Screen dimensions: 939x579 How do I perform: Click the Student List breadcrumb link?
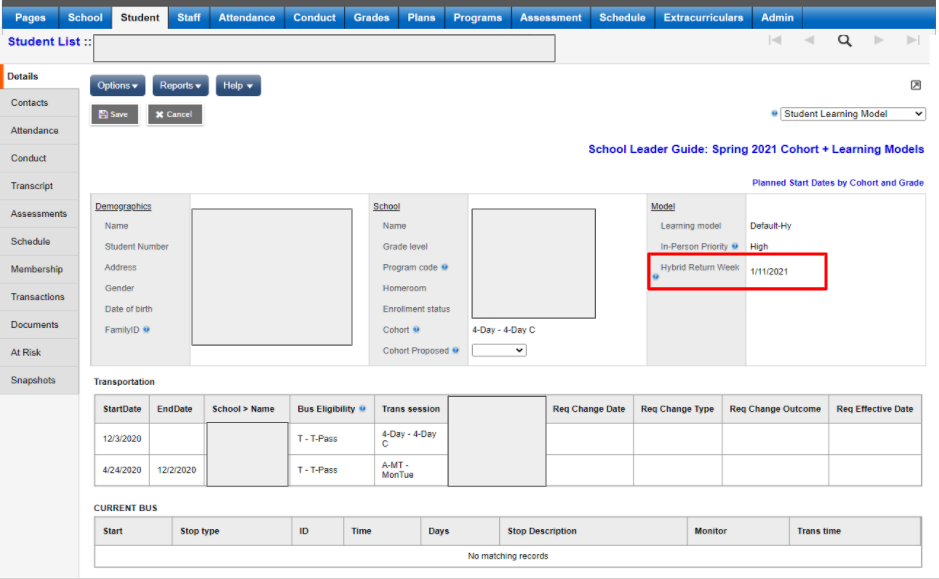(44, 42)
